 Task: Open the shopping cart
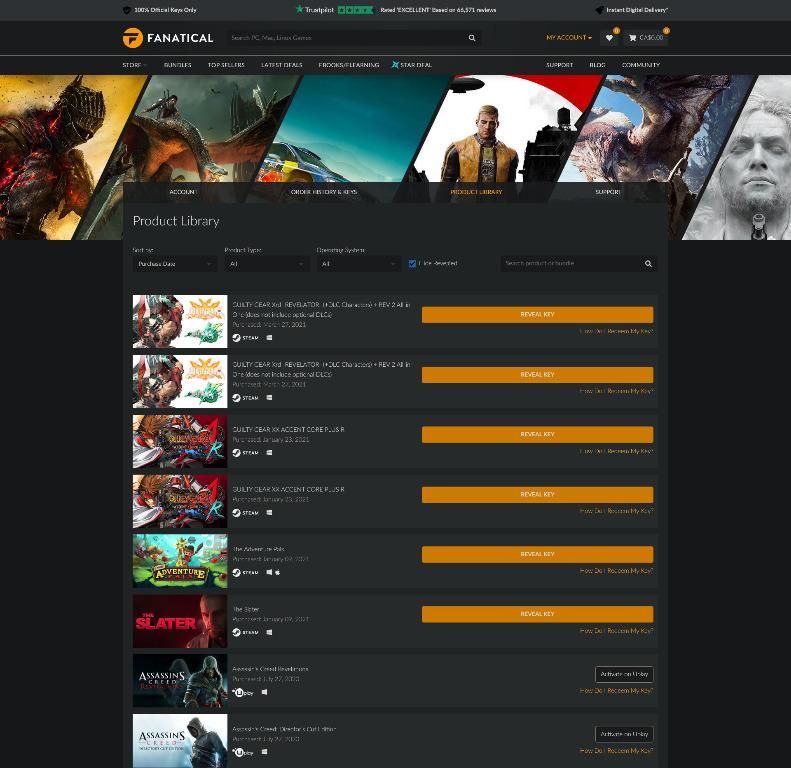646,38
